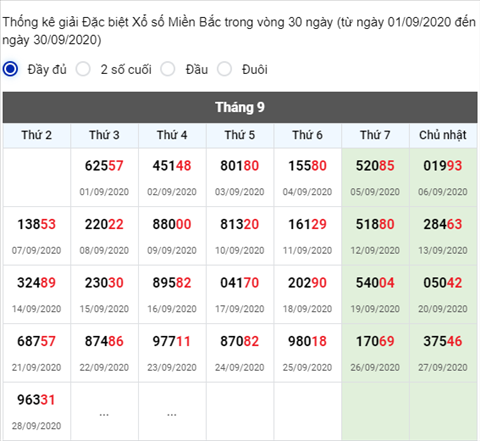Image resolution: width=480 pixels, height=441 pixels.
Task: Select result 15580 for 04/09/2020
Action: click(x=307, y=166)
